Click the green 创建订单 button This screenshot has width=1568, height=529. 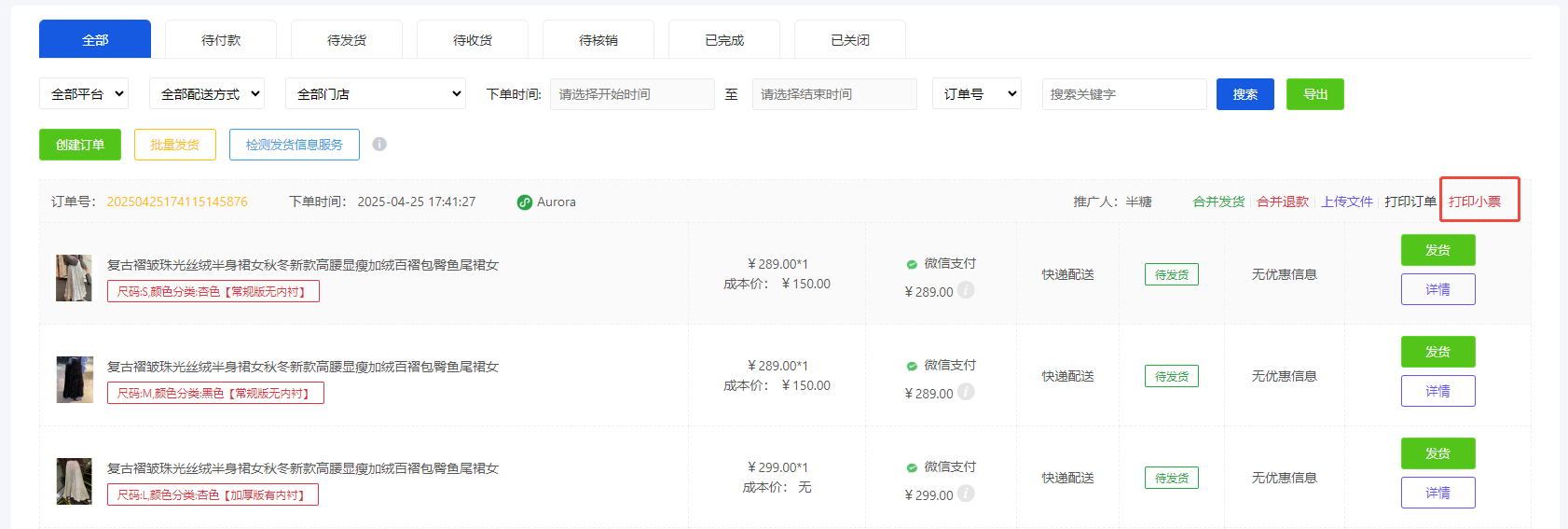(x=80, y=145)
